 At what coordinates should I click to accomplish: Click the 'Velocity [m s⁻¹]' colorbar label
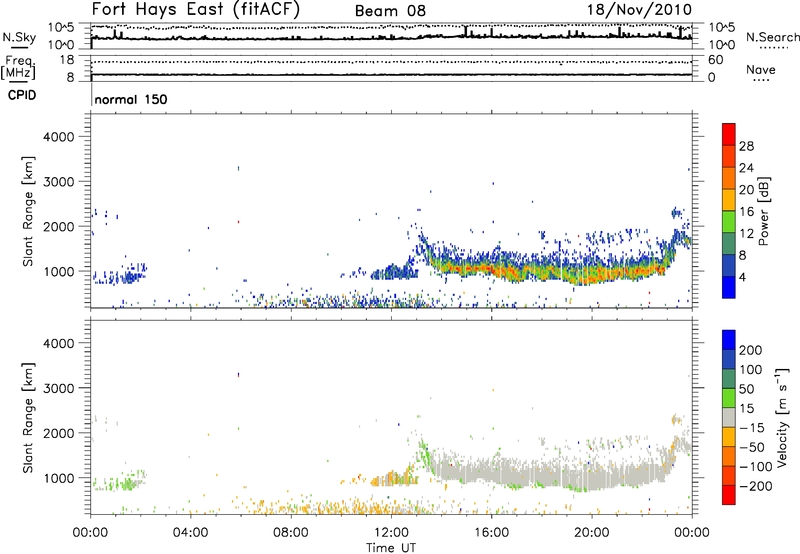[782, 418]
